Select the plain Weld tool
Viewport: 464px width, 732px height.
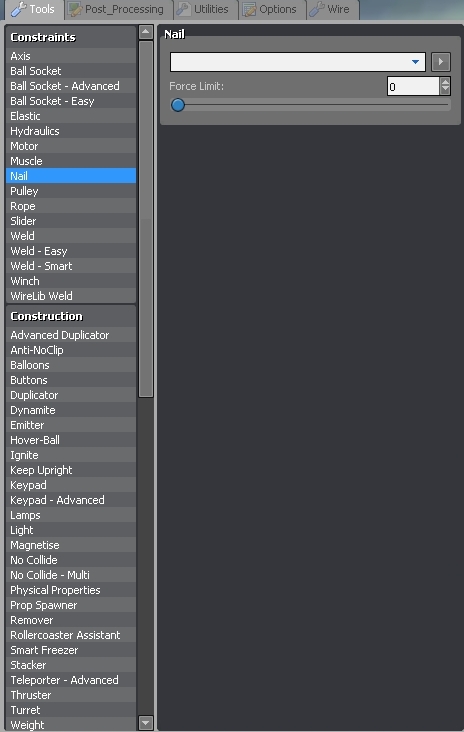point(71,236)
